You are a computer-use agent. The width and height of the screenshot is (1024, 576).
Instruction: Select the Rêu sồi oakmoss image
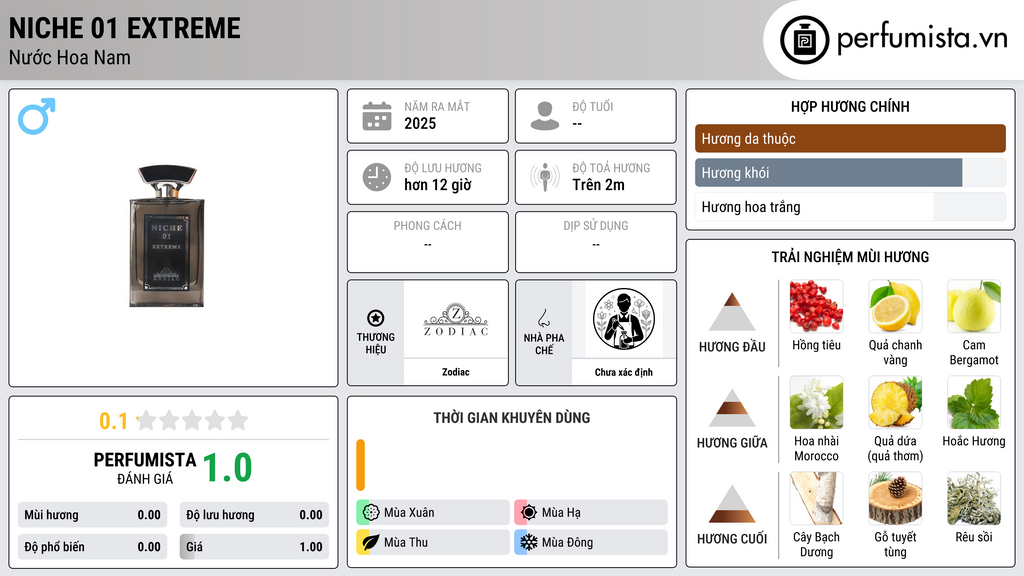(974, 498)
